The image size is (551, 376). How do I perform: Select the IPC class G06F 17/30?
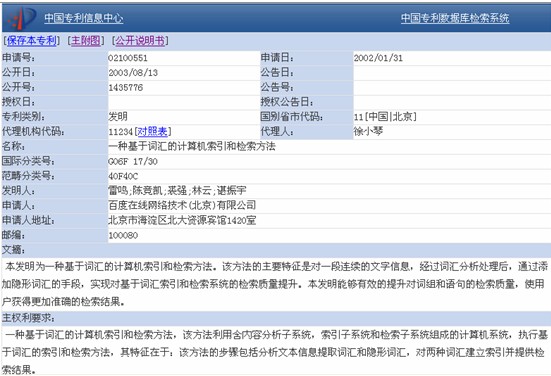pyautogui.click(x=133, y=161)
